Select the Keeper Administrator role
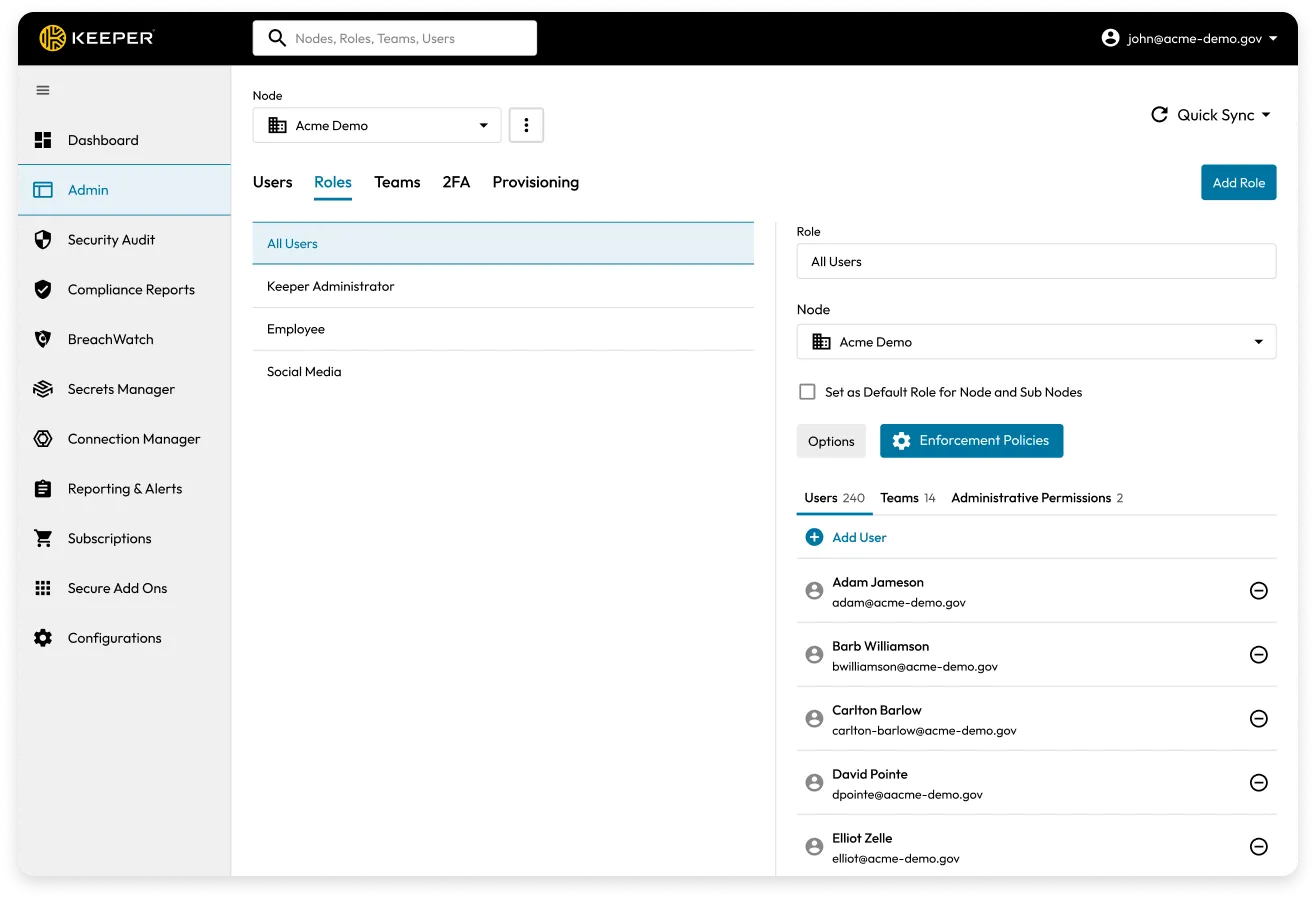Image resolution: width=1316 pixels, height=900 pixels. 503,286
